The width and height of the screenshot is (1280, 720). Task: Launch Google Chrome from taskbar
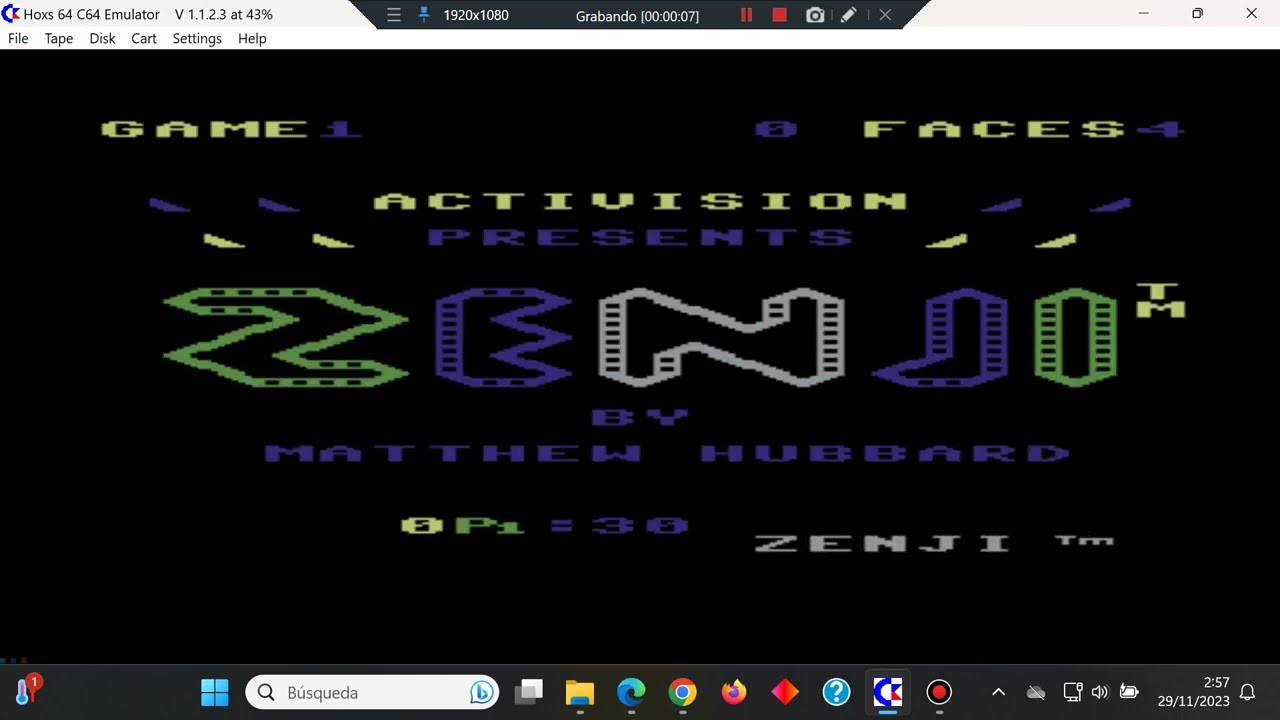682,692
